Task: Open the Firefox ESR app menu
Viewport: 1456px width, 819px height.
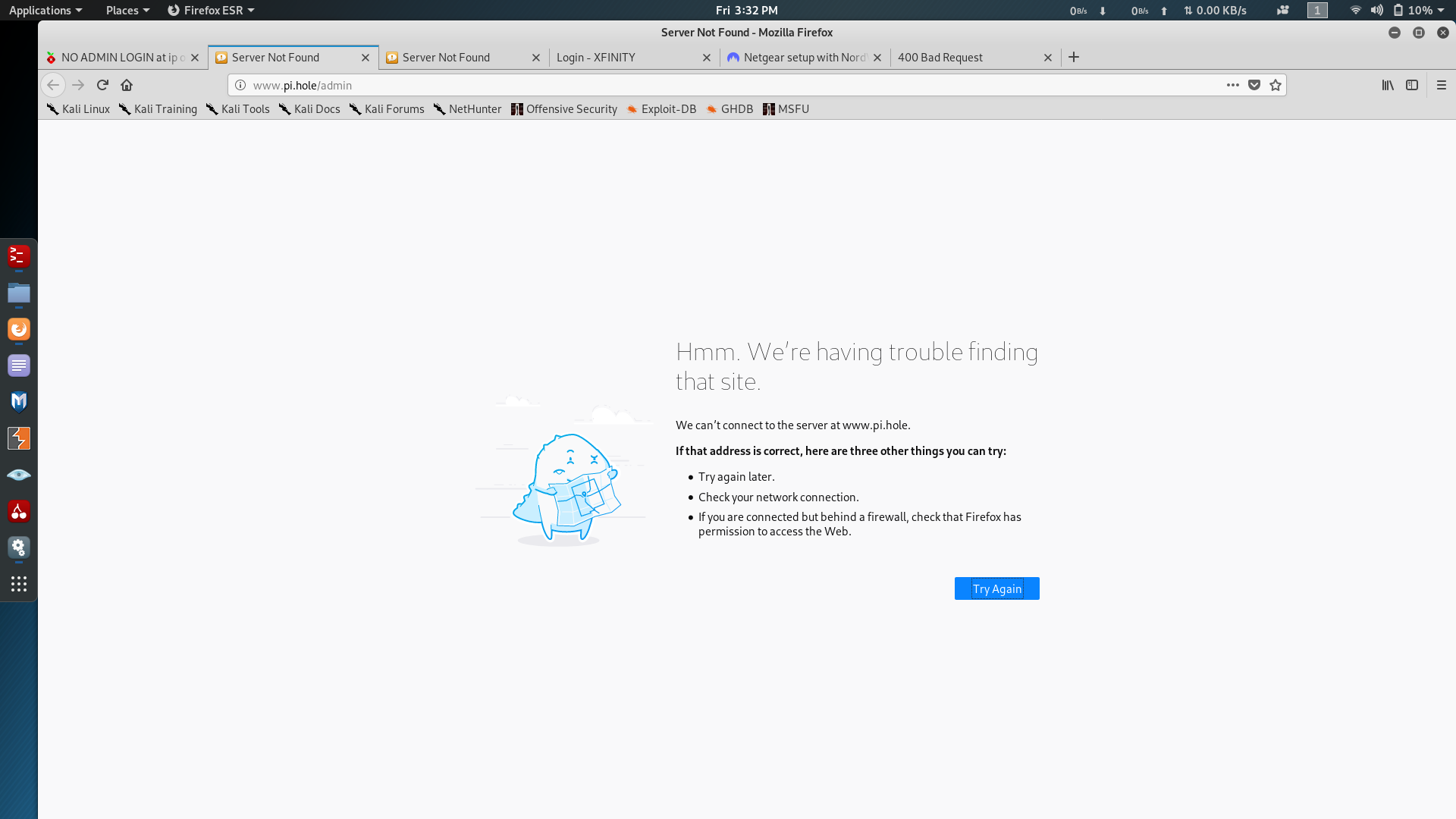Action: [x=211, y=10]
